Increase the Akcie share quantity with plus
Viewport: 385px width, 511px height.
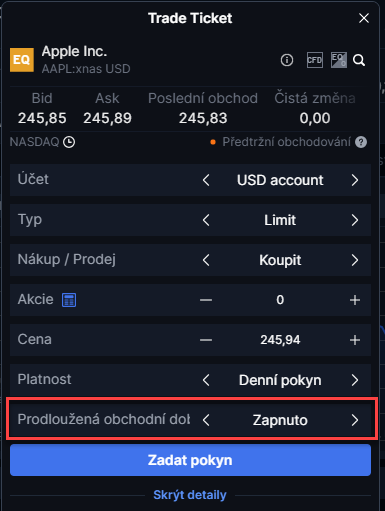click(x=355, y=300)
